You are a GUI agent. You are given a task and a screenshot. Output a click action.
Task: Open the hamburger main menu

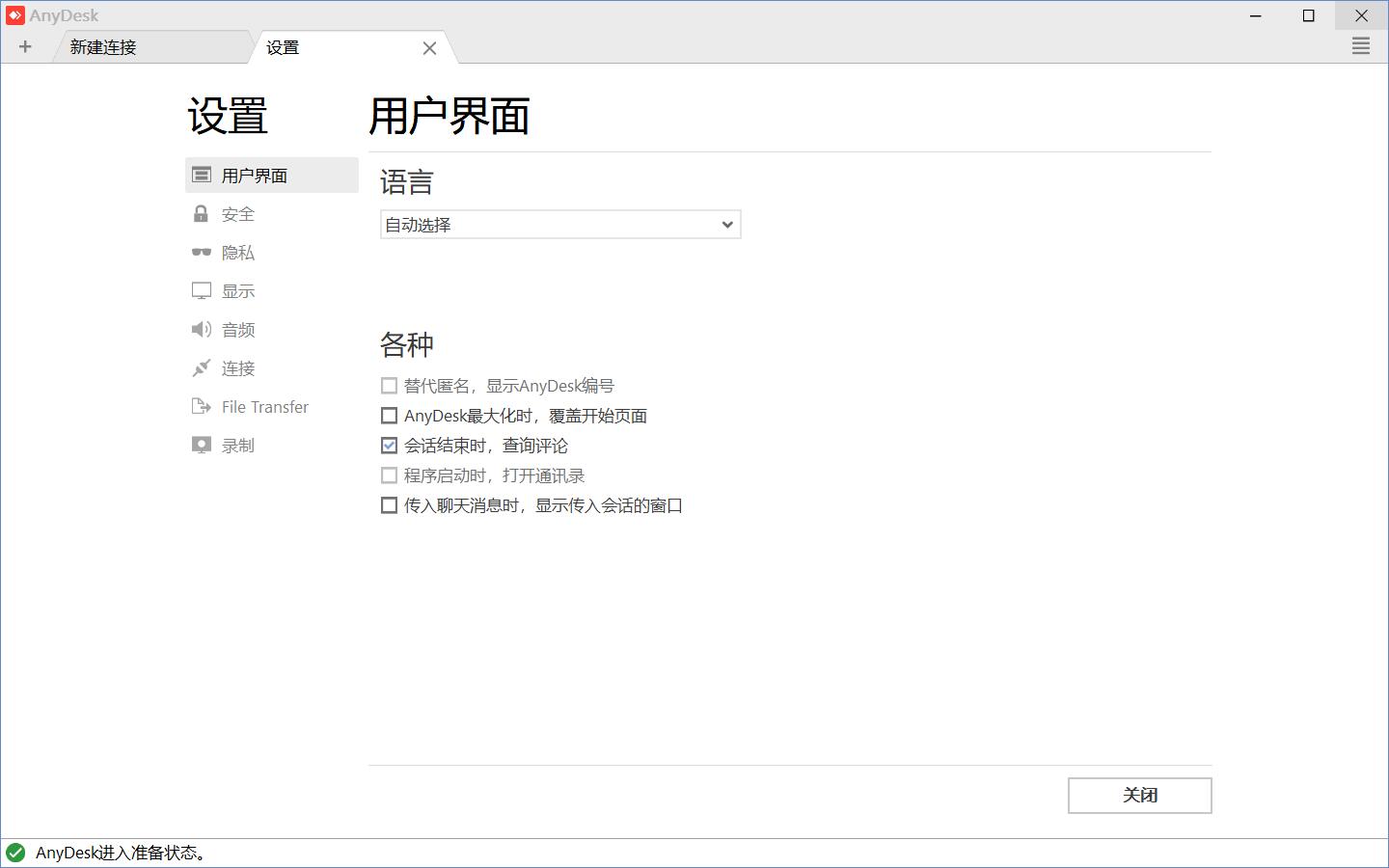click(x=1361, y=46)
